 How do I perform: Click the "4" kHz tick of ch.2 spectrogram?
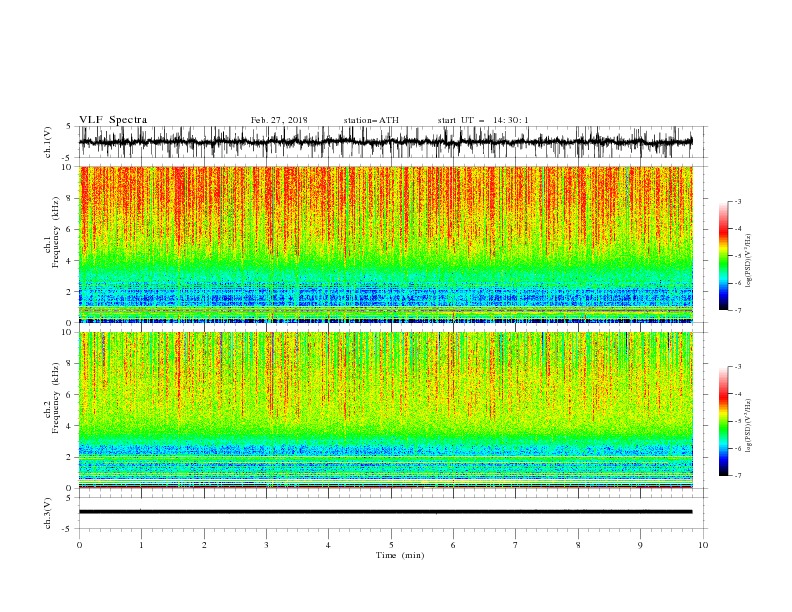pyautogui.click(x=70, y=426)
